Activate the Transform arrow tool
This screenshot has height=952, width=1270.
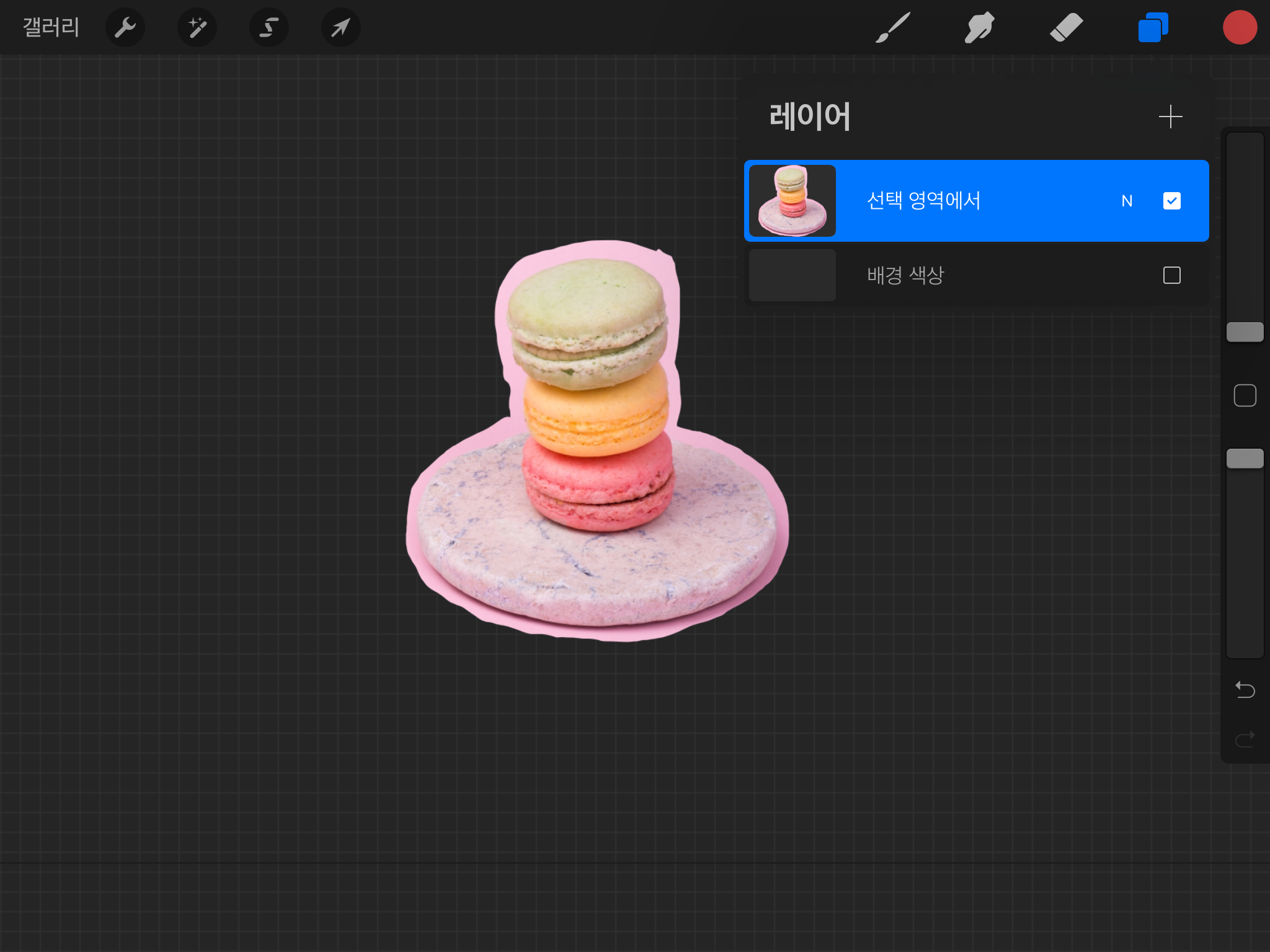(341, 28)
